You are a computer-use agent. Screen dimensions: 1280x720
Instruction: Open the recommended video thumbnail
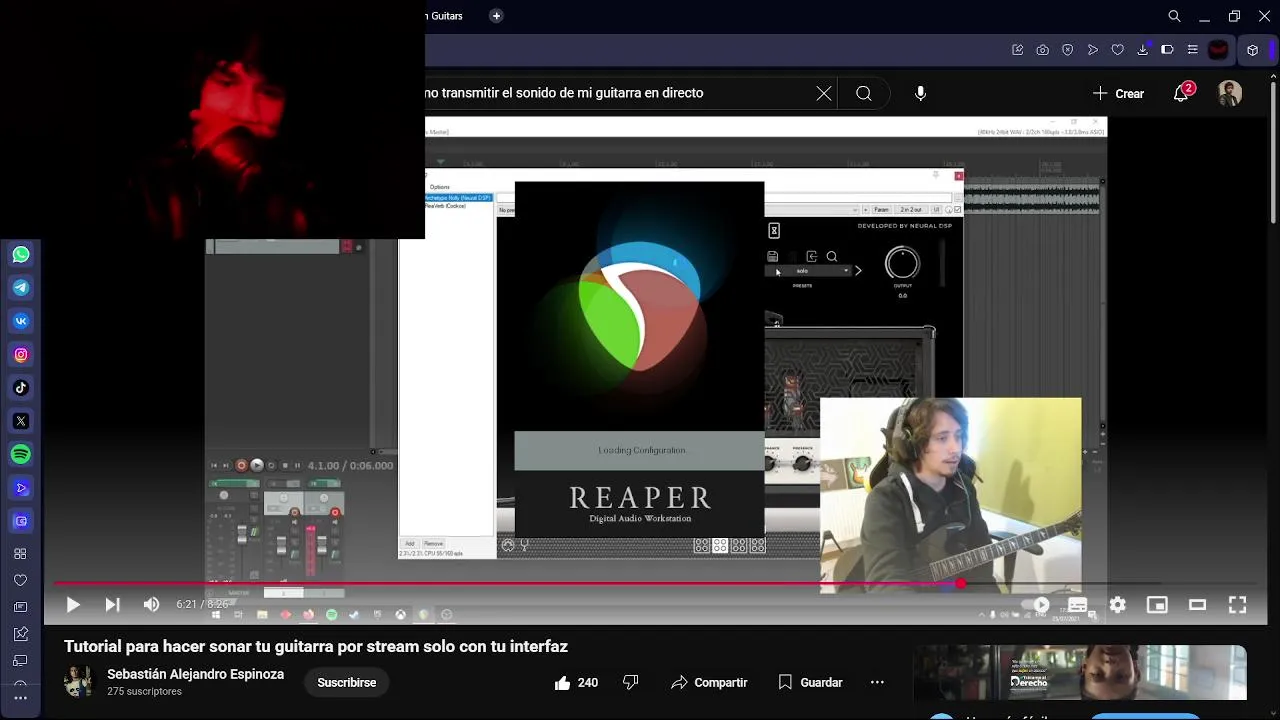point(1082,672)
